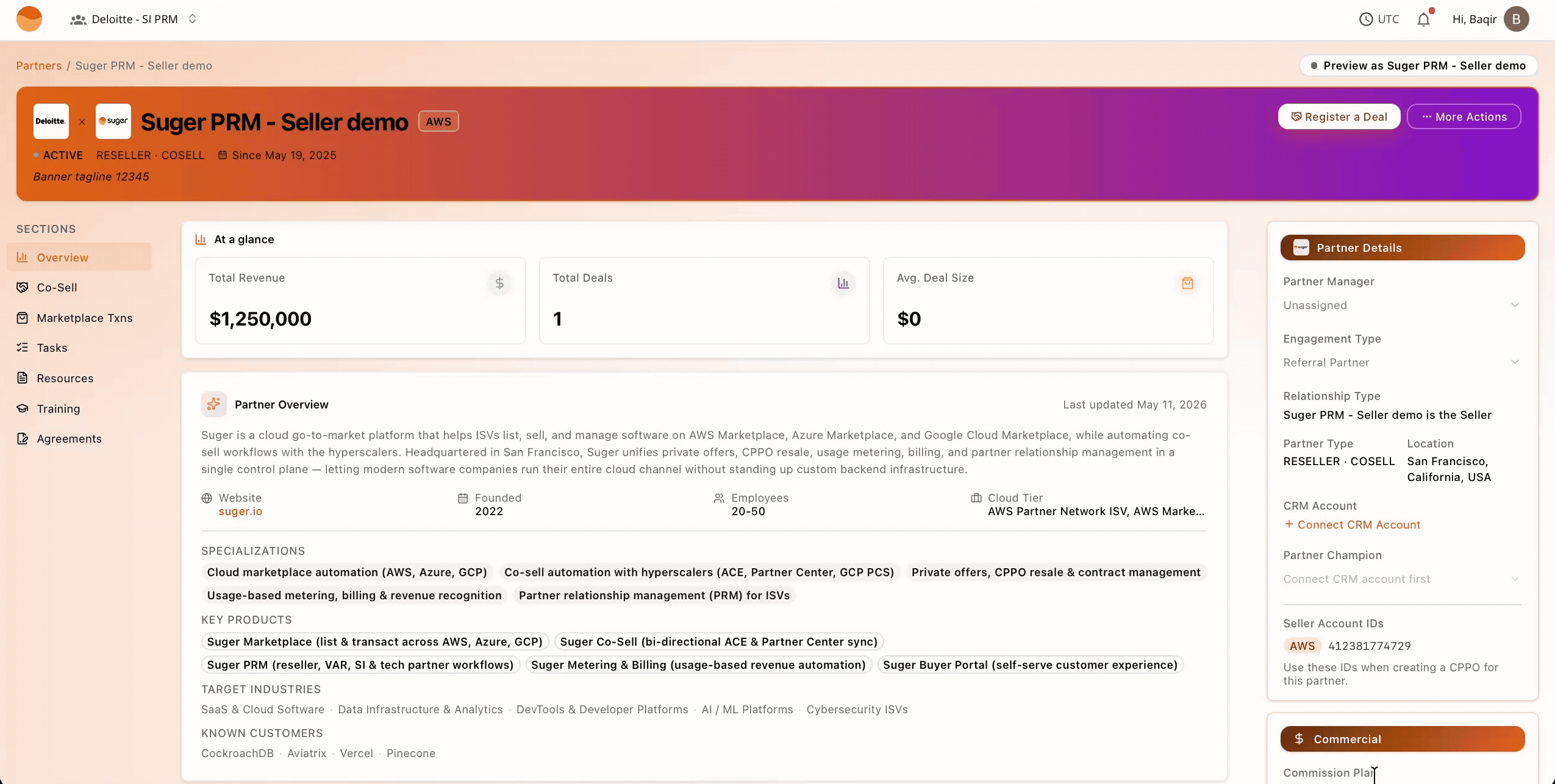Click the Suger logo thumbnail in banner
The height and width of the screenshot is (784, 1555).
pyautogui.click(x=113, y=121)
